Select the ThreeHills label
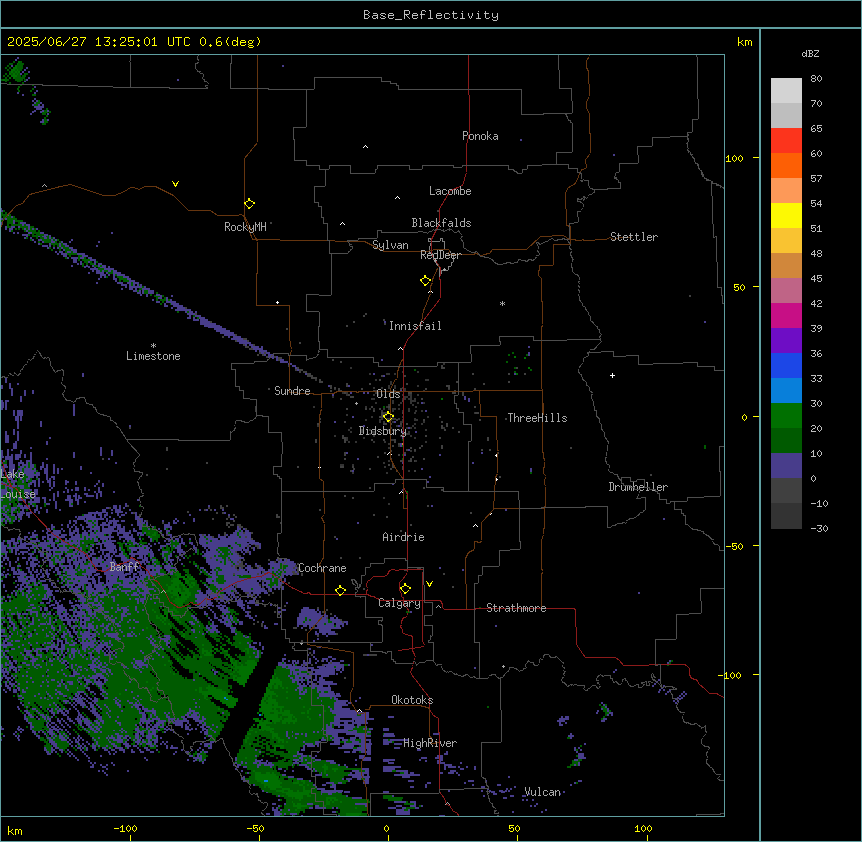The image size is (862, 842). pyautogui.click(x=537, y=418)
